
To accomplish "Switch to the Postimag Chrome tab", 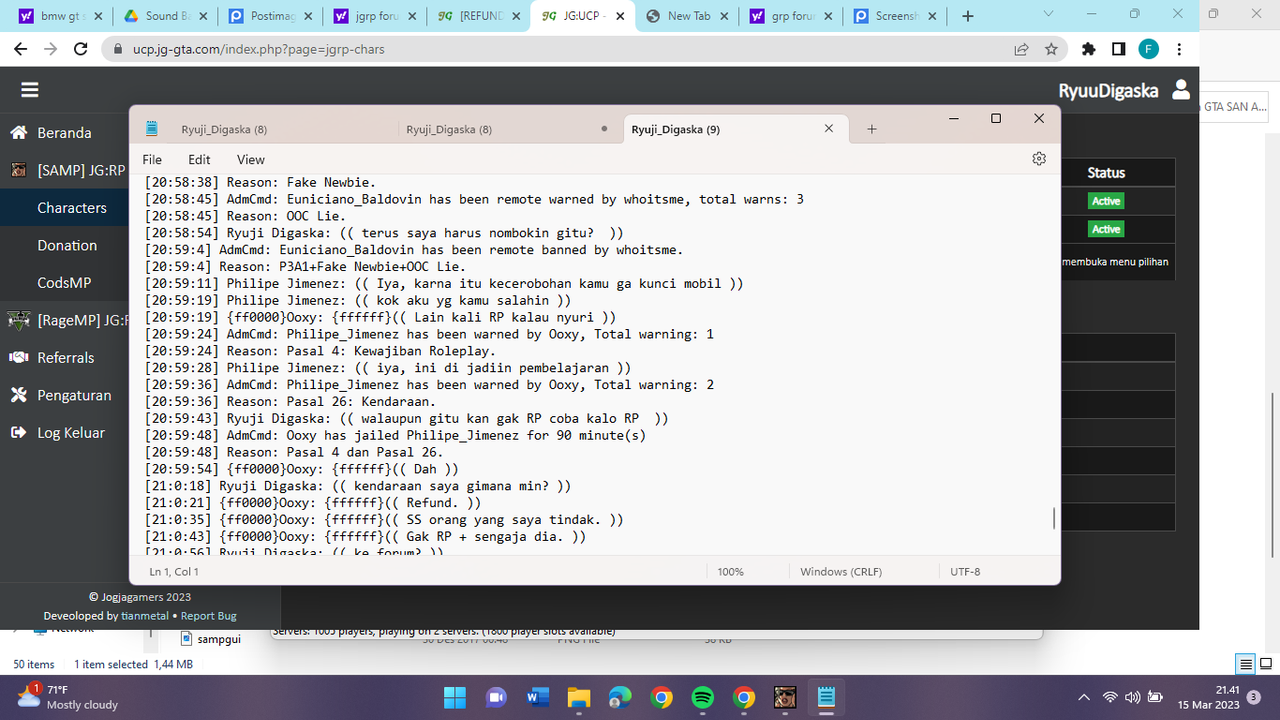I will pyautogui.click(x=268, y=16).
